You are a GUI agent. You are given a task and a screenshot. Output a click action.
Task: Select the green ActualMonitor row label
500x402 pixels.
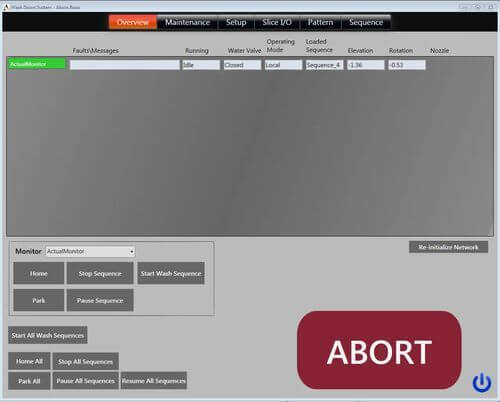[37, 64]
